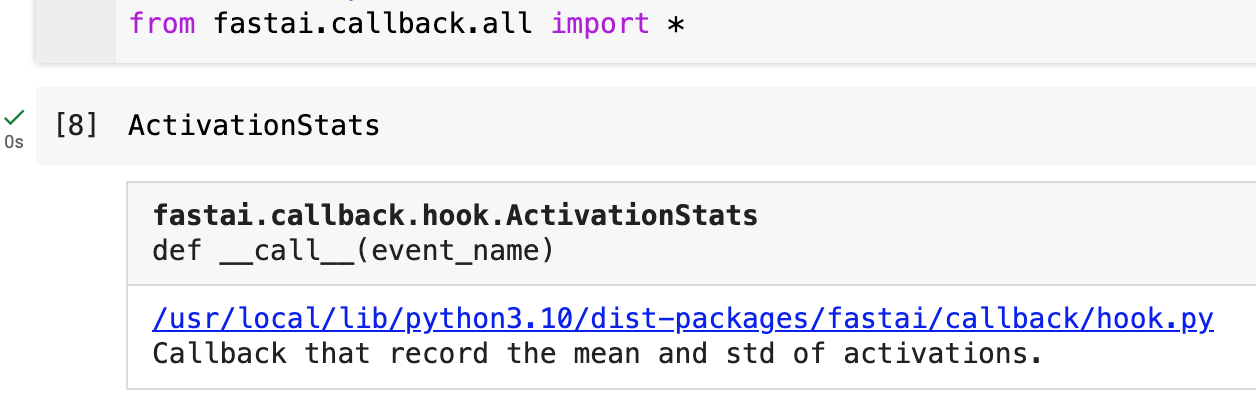
Task: Click empty space right of ActivationStats in cell 8
Action: (x=800, y=126)
